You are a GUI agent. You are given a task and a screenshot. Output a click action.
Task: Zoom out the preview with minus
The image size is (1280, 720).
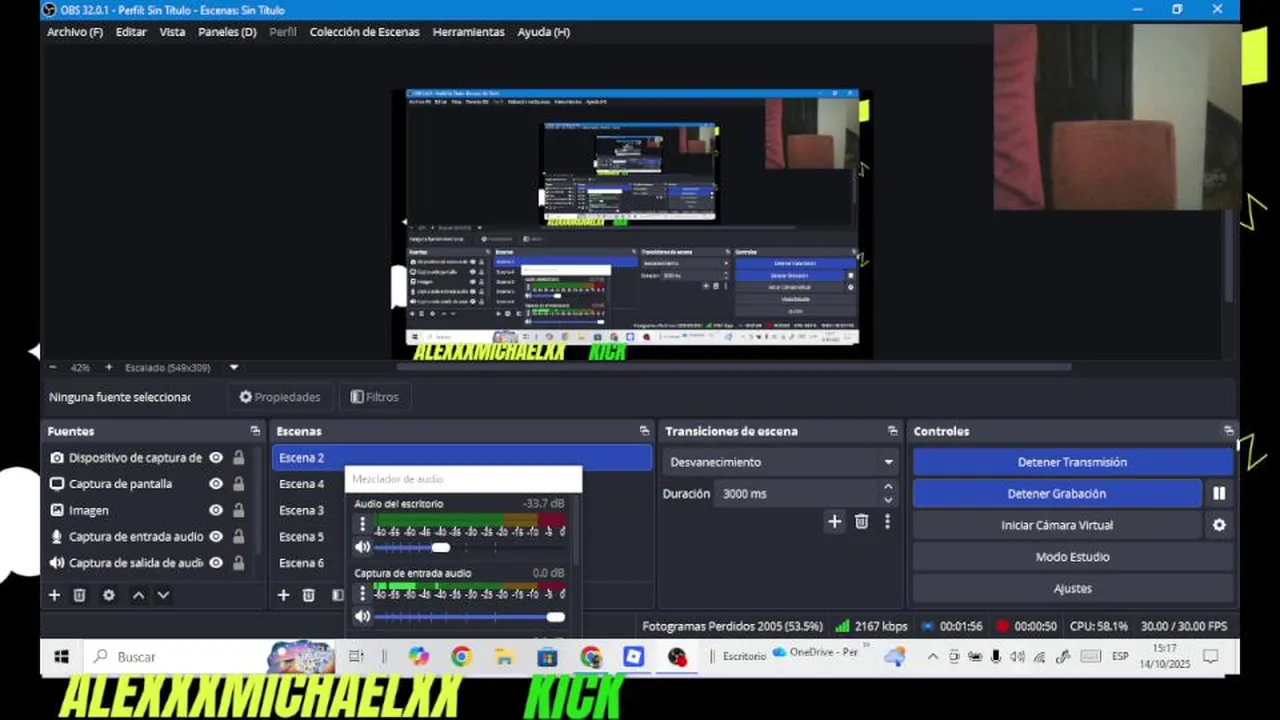(53, 367)
